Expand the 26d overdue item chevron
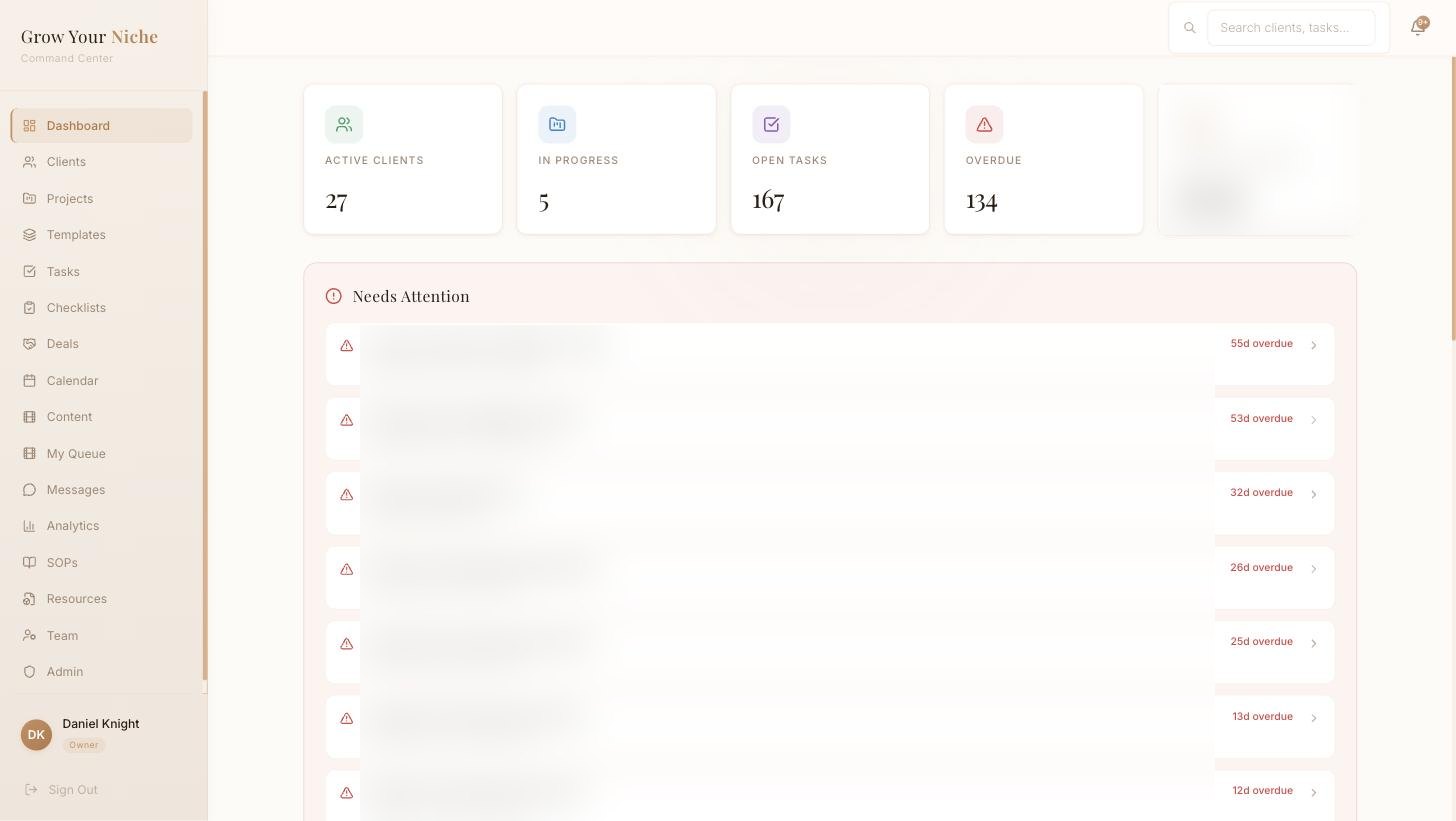The width and height of the screenshot is (1456, 821). click(x=1314, y=569)
